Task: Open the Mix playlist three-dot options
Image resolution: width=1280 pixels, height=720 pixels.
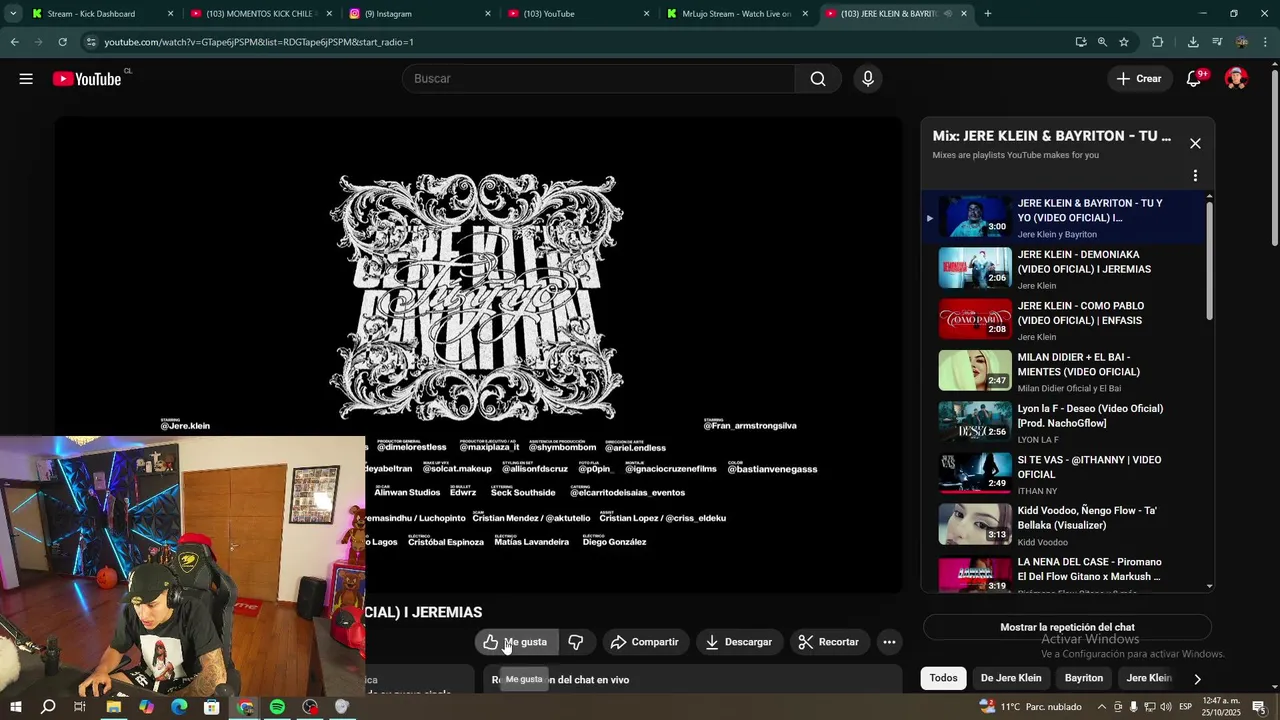Action: tap(1195, 176)
